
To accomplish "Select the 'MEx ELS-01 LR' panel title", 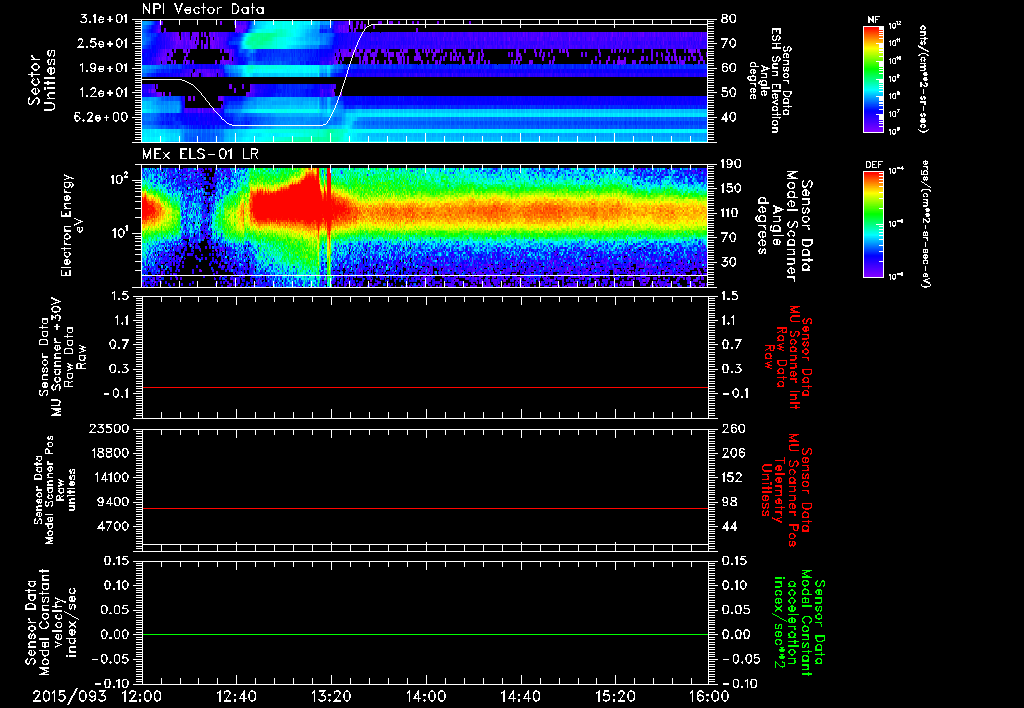I will click(198, 154).
